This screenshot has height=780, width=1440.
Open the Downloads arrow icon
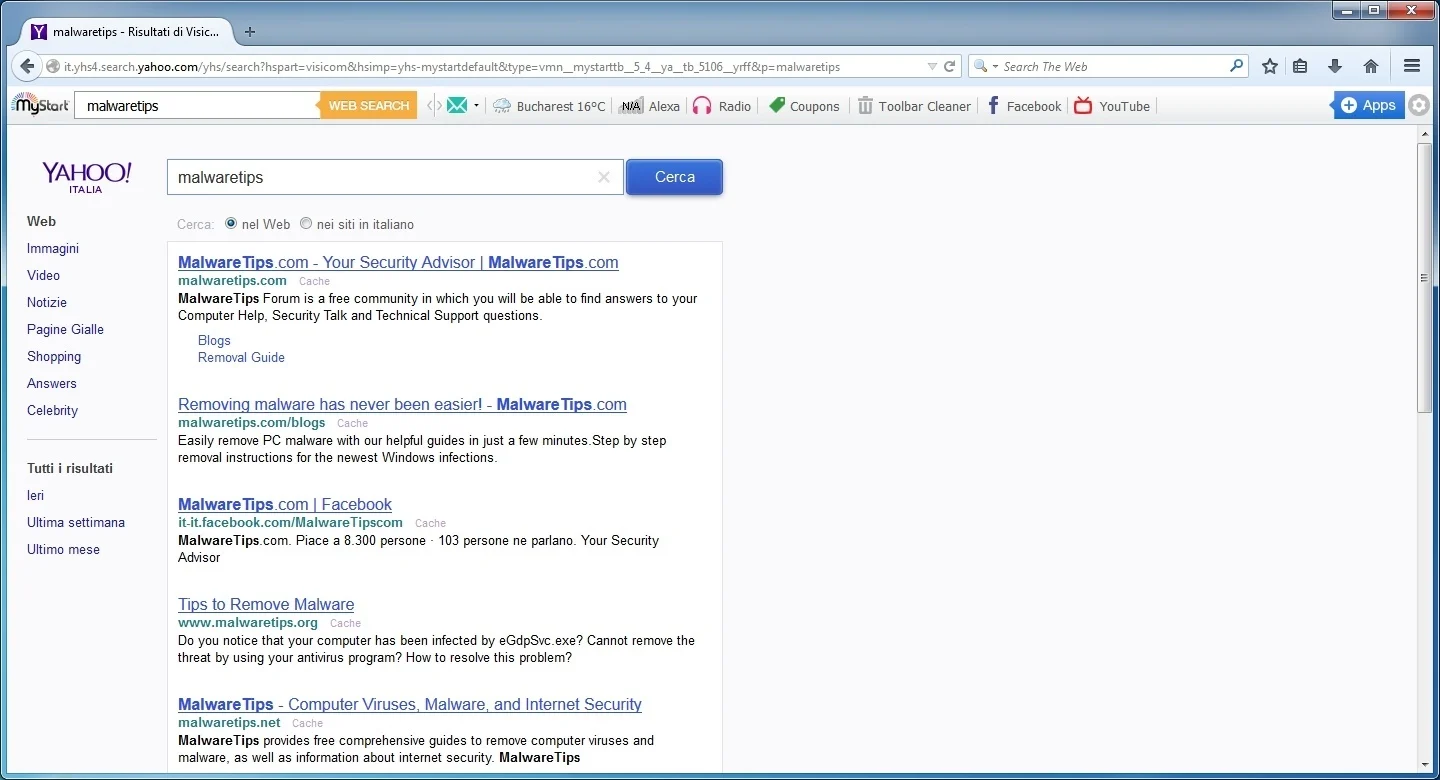point(1335,66)
